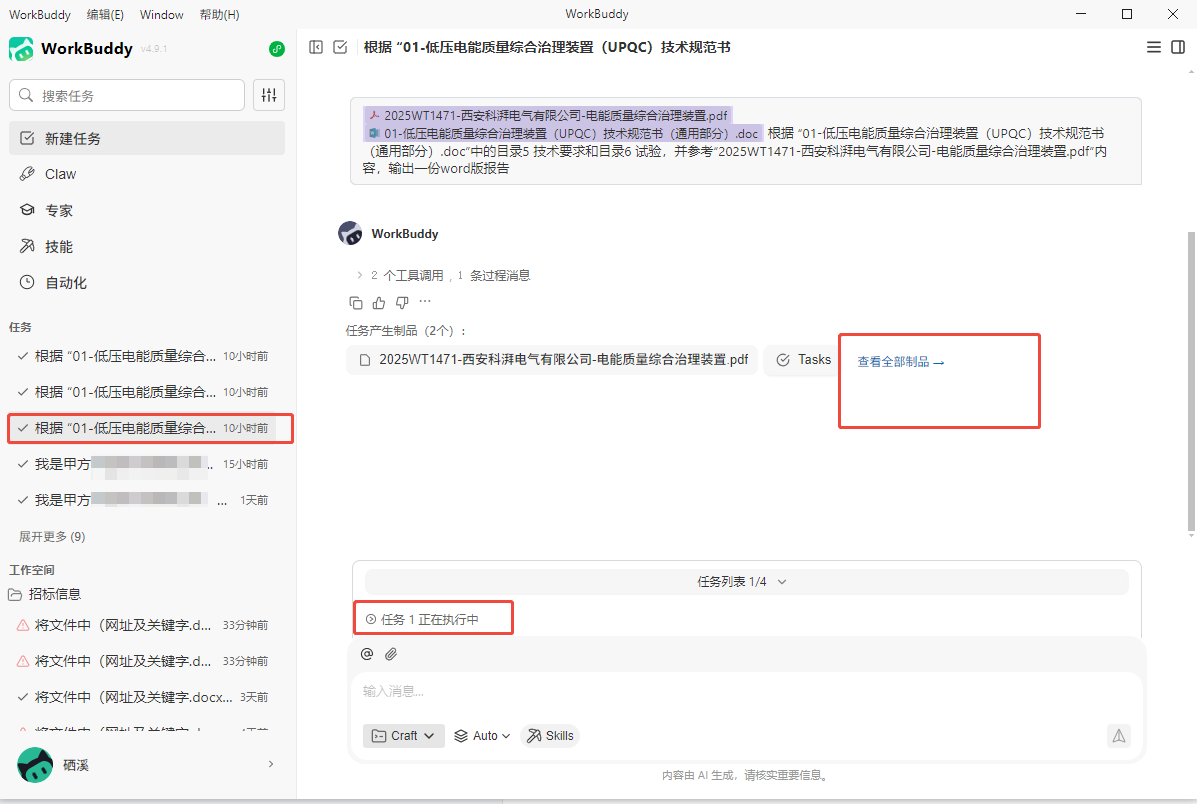
Task: Click the conversation vertical scrollbar
Action: coord(1191,382)
